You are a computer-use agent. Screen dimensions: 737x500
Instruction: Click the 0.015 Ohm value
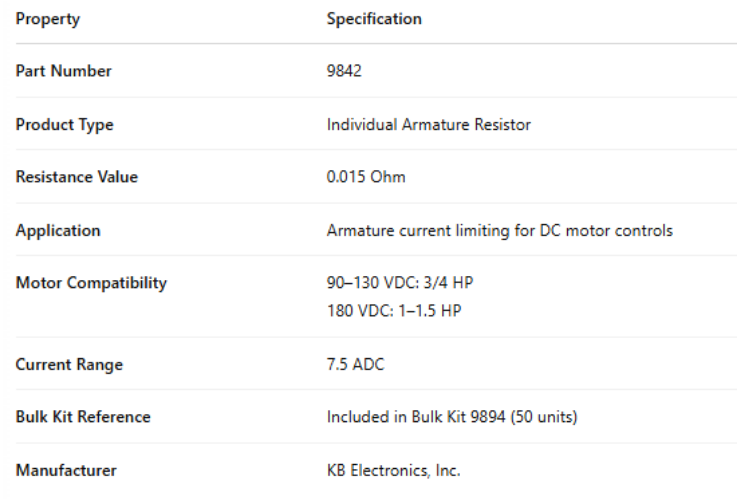366,177
